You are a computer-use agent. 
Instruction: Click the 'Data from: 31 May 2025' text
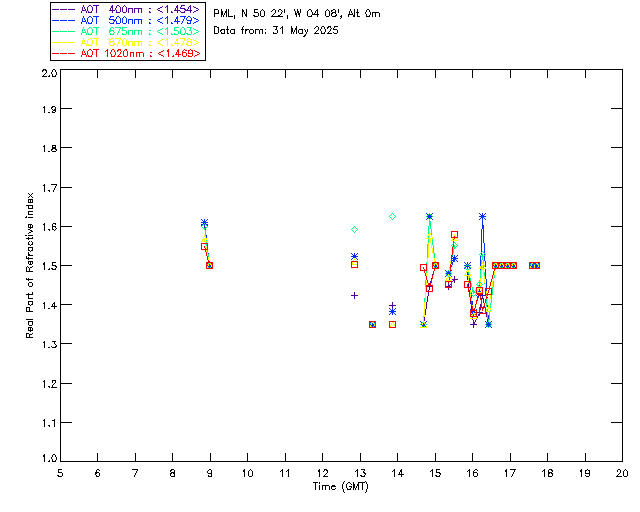[x=276, y=31]
